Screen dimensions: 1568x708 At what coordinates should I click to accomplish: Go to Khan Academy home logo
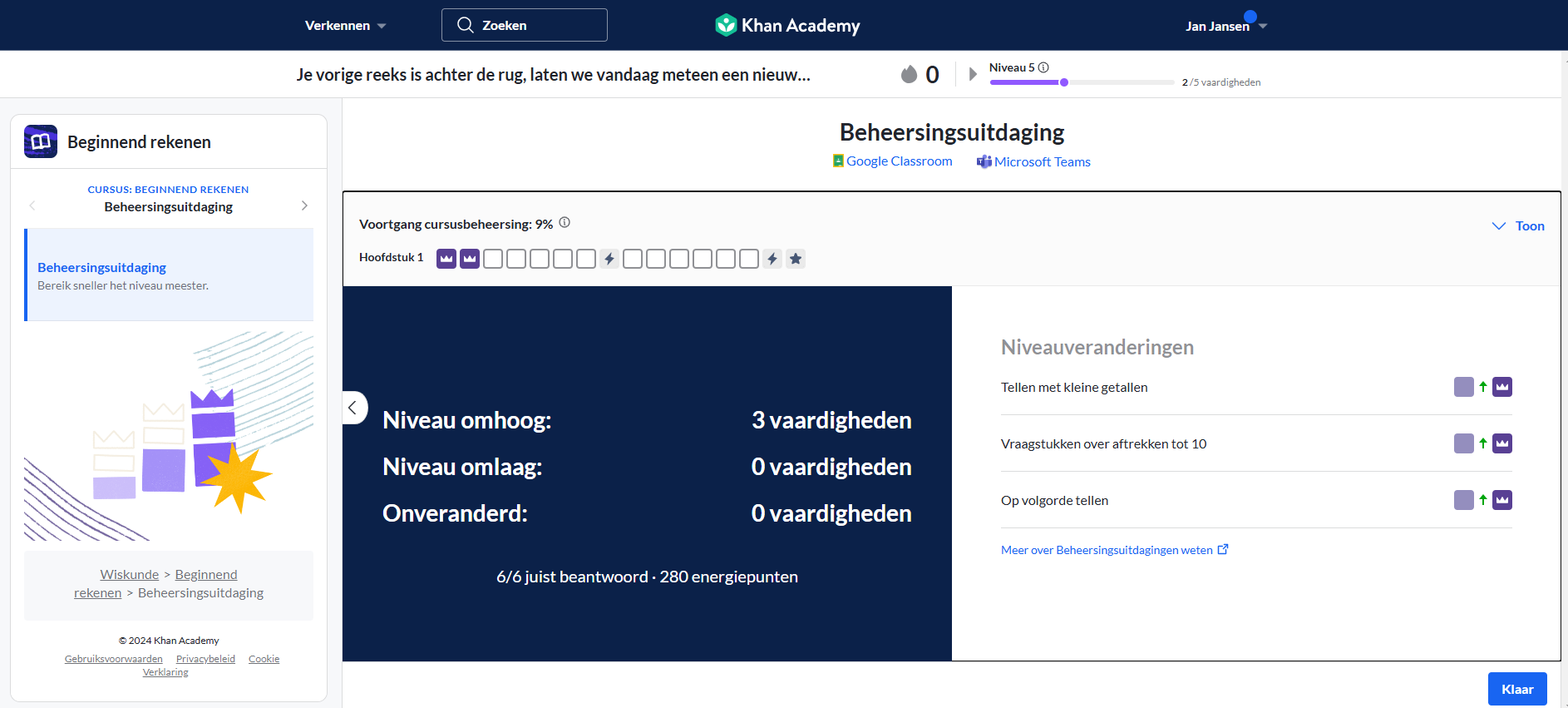787,25
